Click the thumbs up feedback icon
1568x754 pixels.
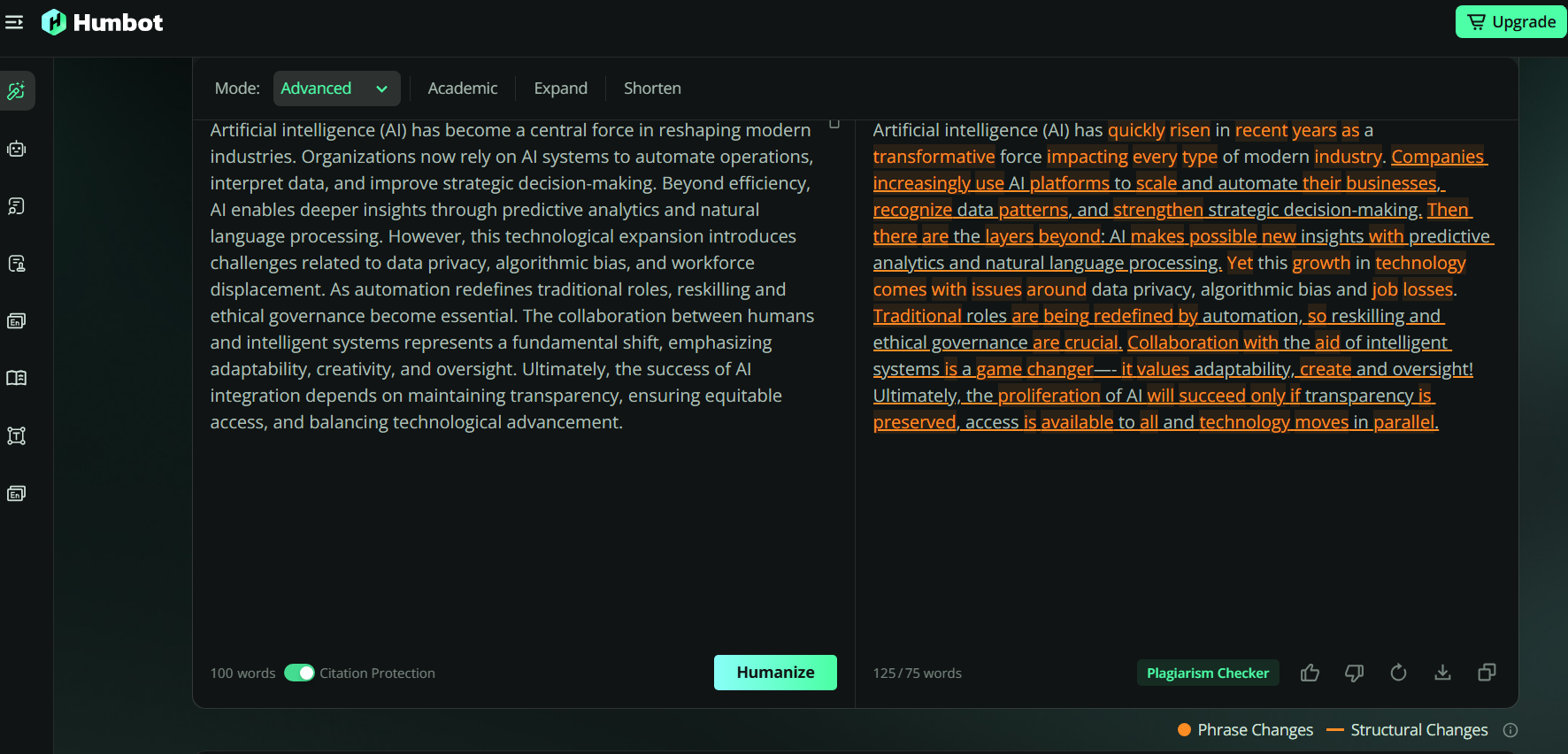tap(1310, 673)
